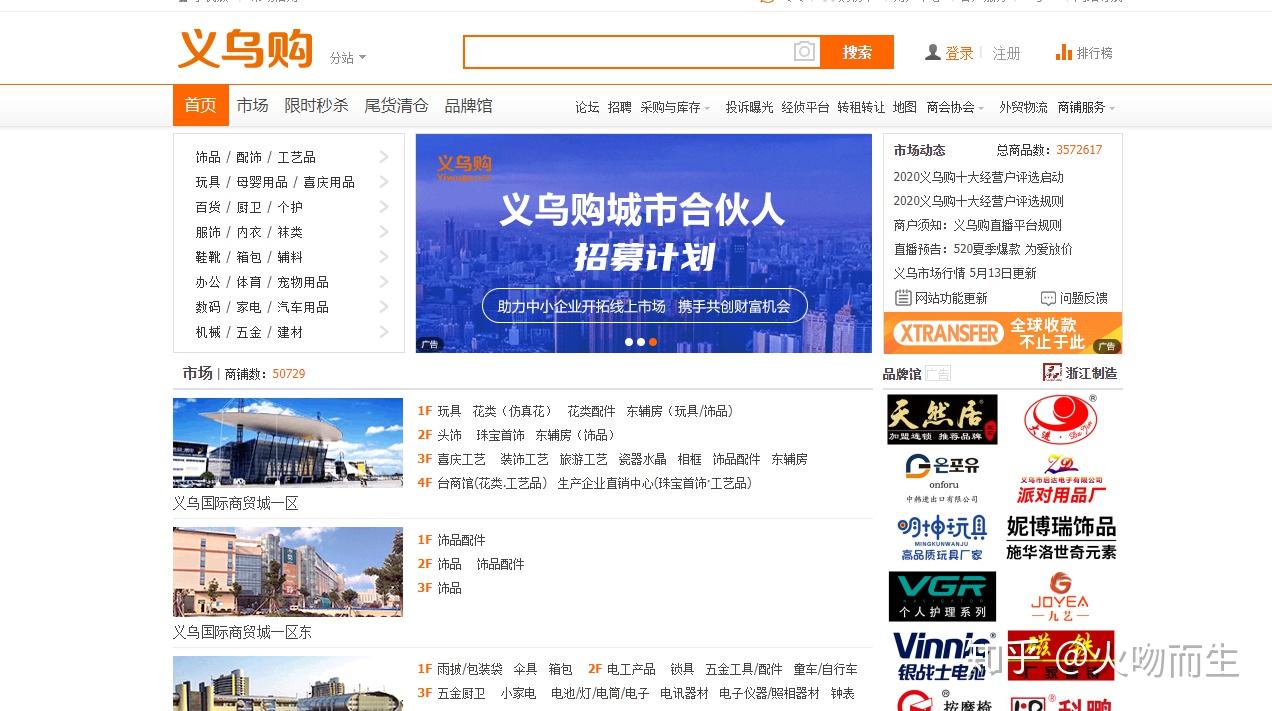Image resolution: width=1272 pixels, height=711 pixels.
Task: Open the 地图 menu link
Action: 905,107
